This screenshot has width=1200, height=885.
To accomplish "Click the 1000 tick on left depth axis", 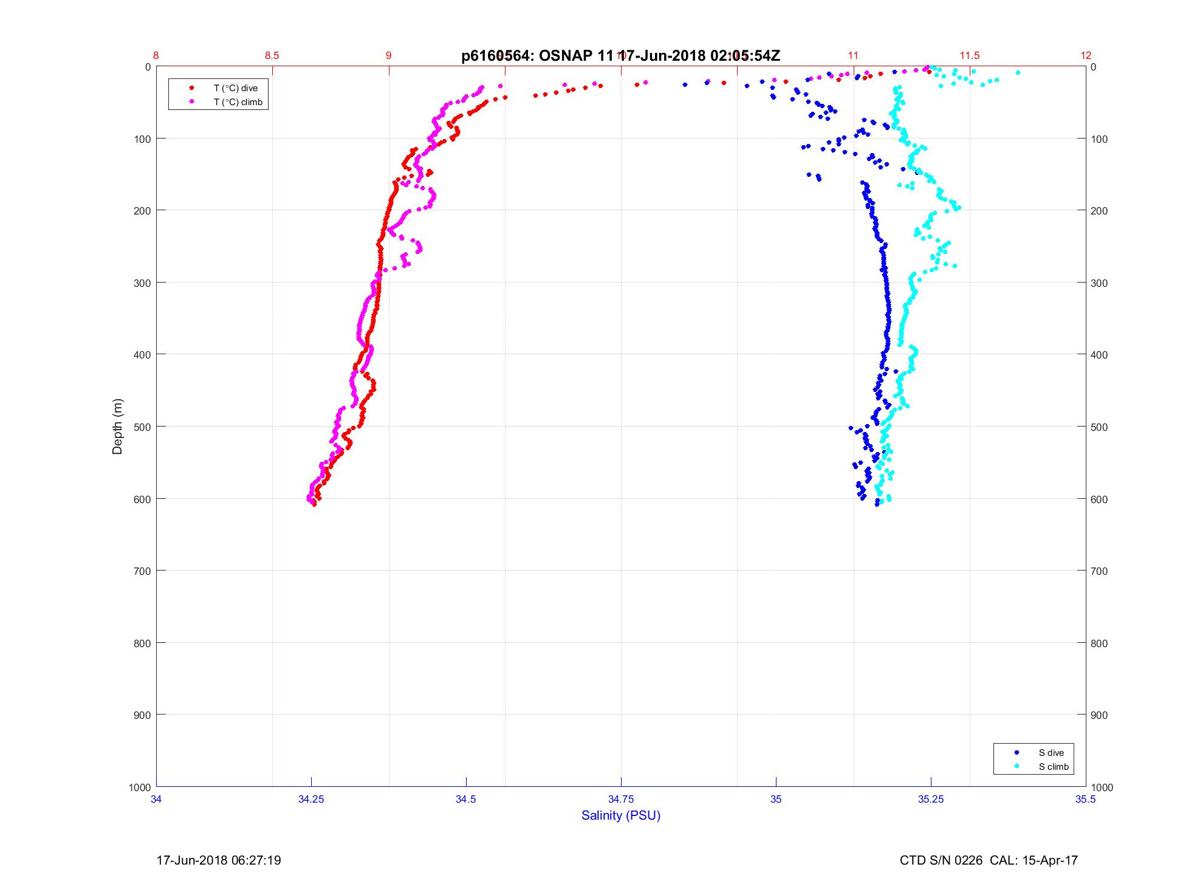I will pyautogui.click(x=138, y=787).
